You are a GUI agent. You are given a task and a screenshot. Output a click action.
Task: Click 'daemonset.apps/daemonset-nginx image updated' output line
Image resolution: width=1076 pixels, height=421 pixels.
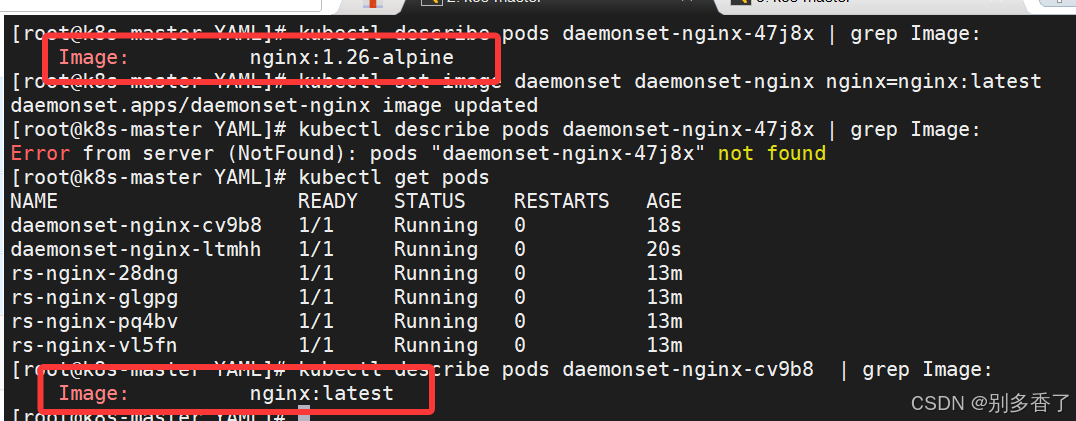(274, 106)
